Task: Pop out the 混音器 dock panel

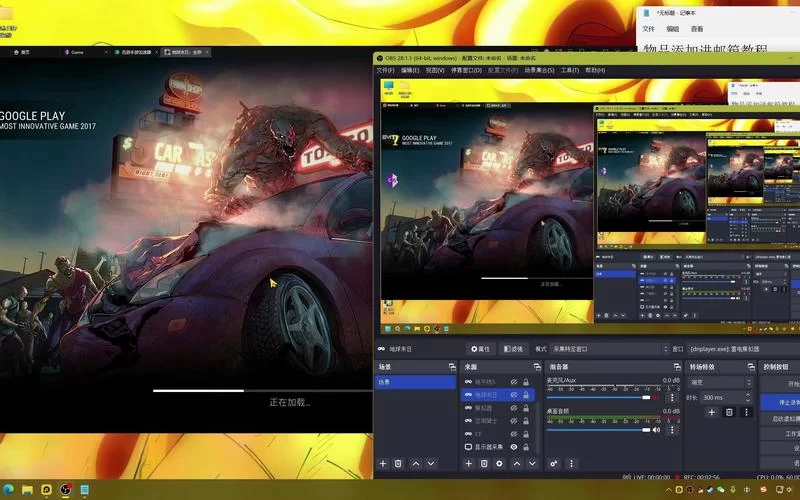Action: tap(677, 367)
